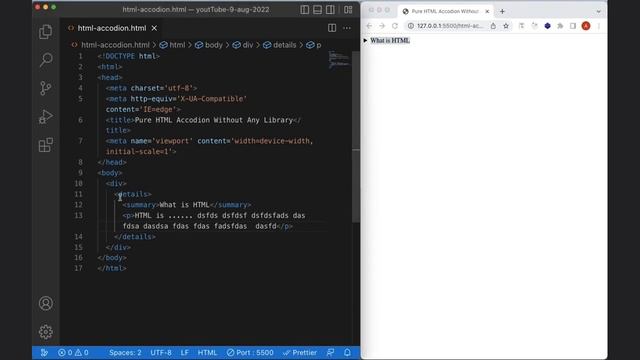Change indentation via Spaces: 2
The image size is (640, 360).
[x=125, y=353]
